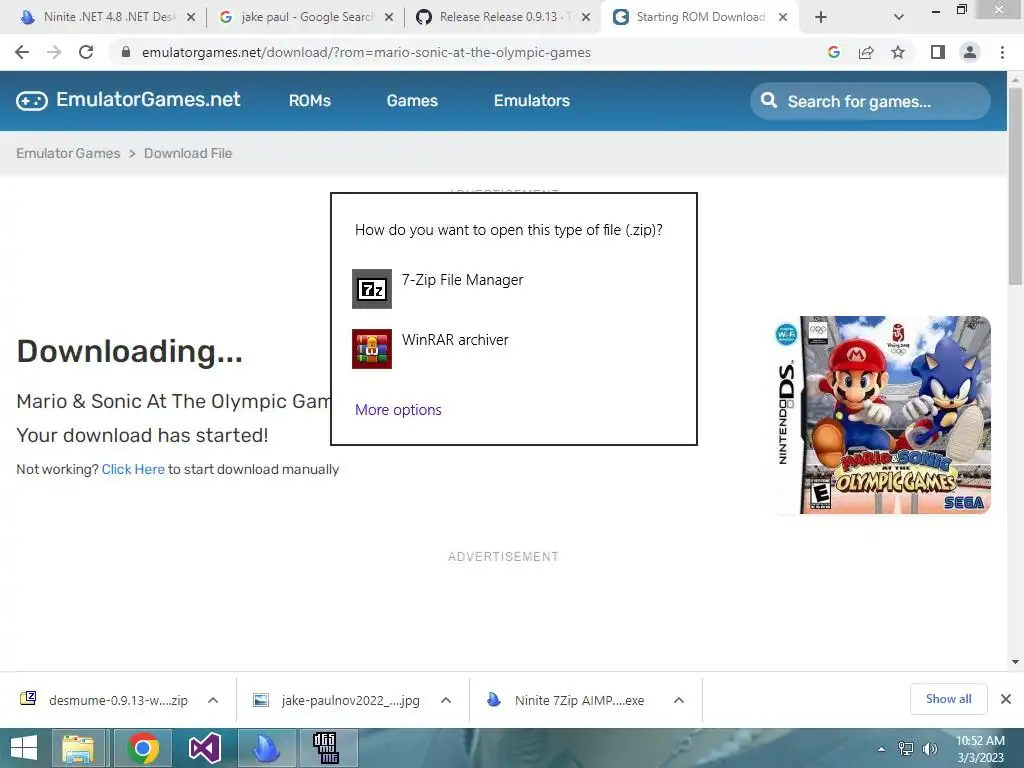Open the Windows Start menu

24,748
